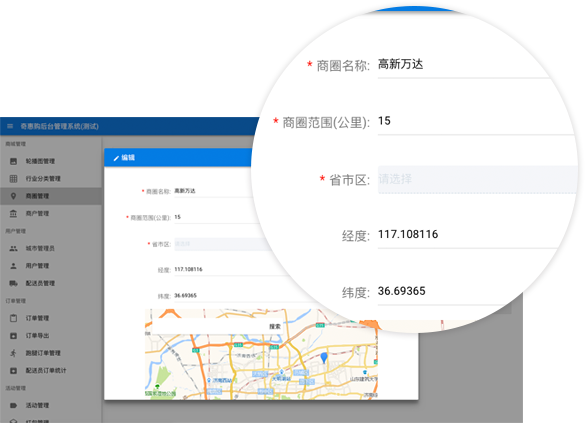Click the magnified 高新万达 name field

point(463,65)
